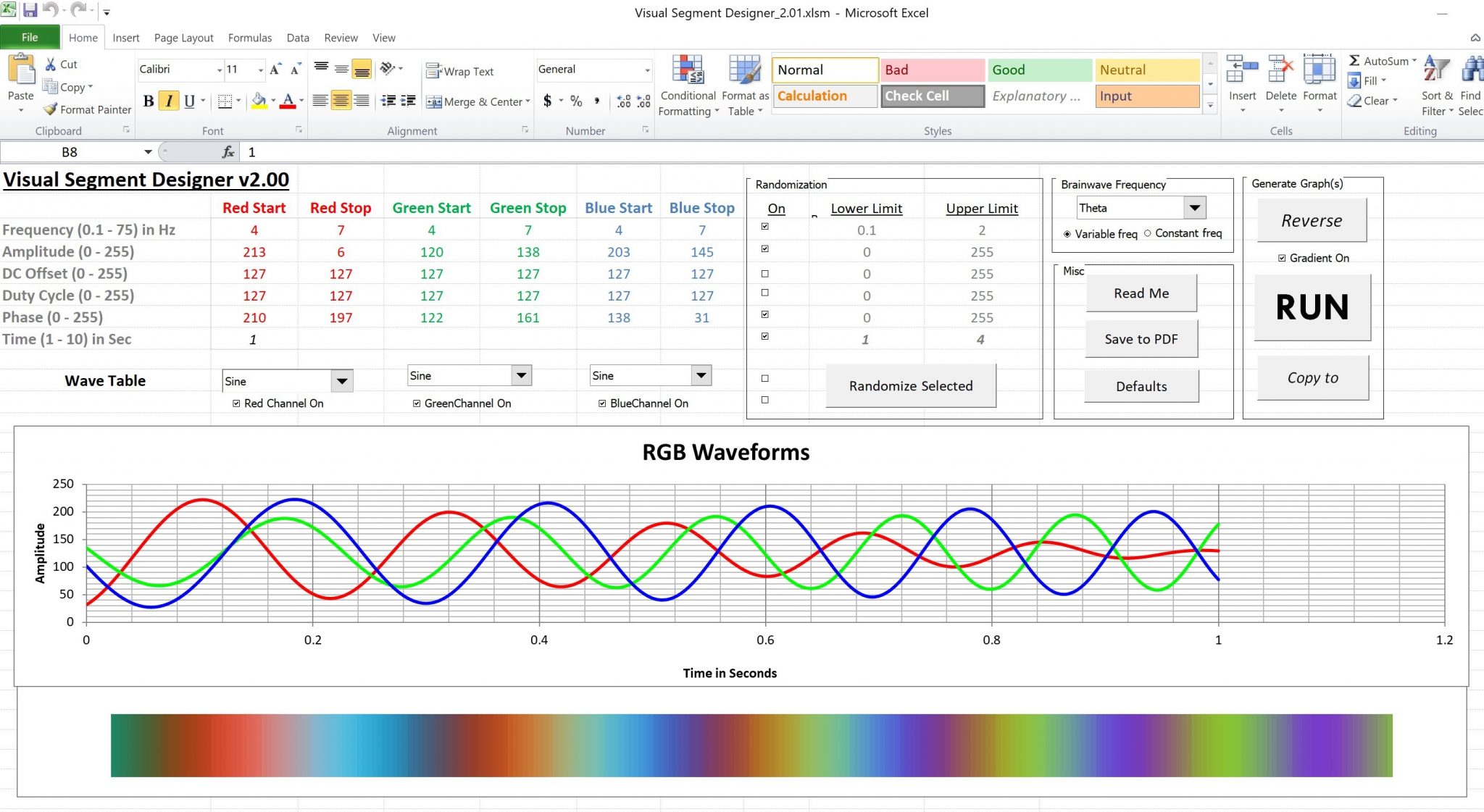
Task: Click the generated RGB gradient color bar
Action: click(751, 745)
